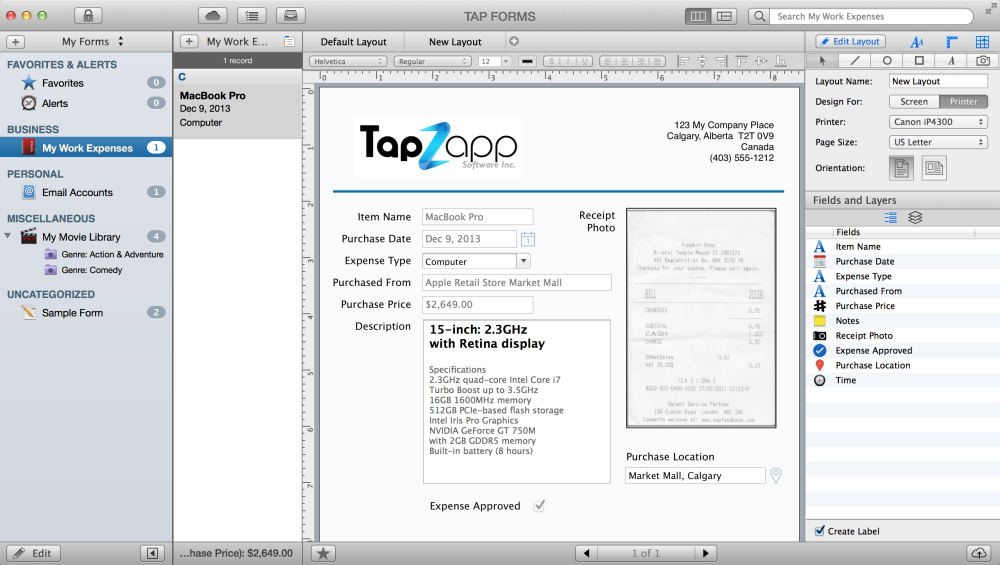Image resolution: width=1000 pixels, height=565 pixels.
Task: Click the justify text alignment button
Action: [x=657, y=61]
